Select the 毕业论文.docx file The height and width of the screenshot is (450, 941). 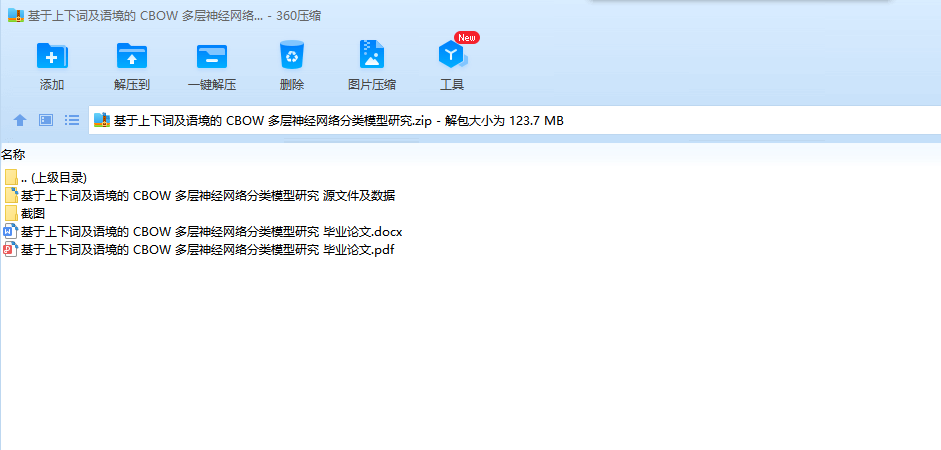click(x=203, y=232)
